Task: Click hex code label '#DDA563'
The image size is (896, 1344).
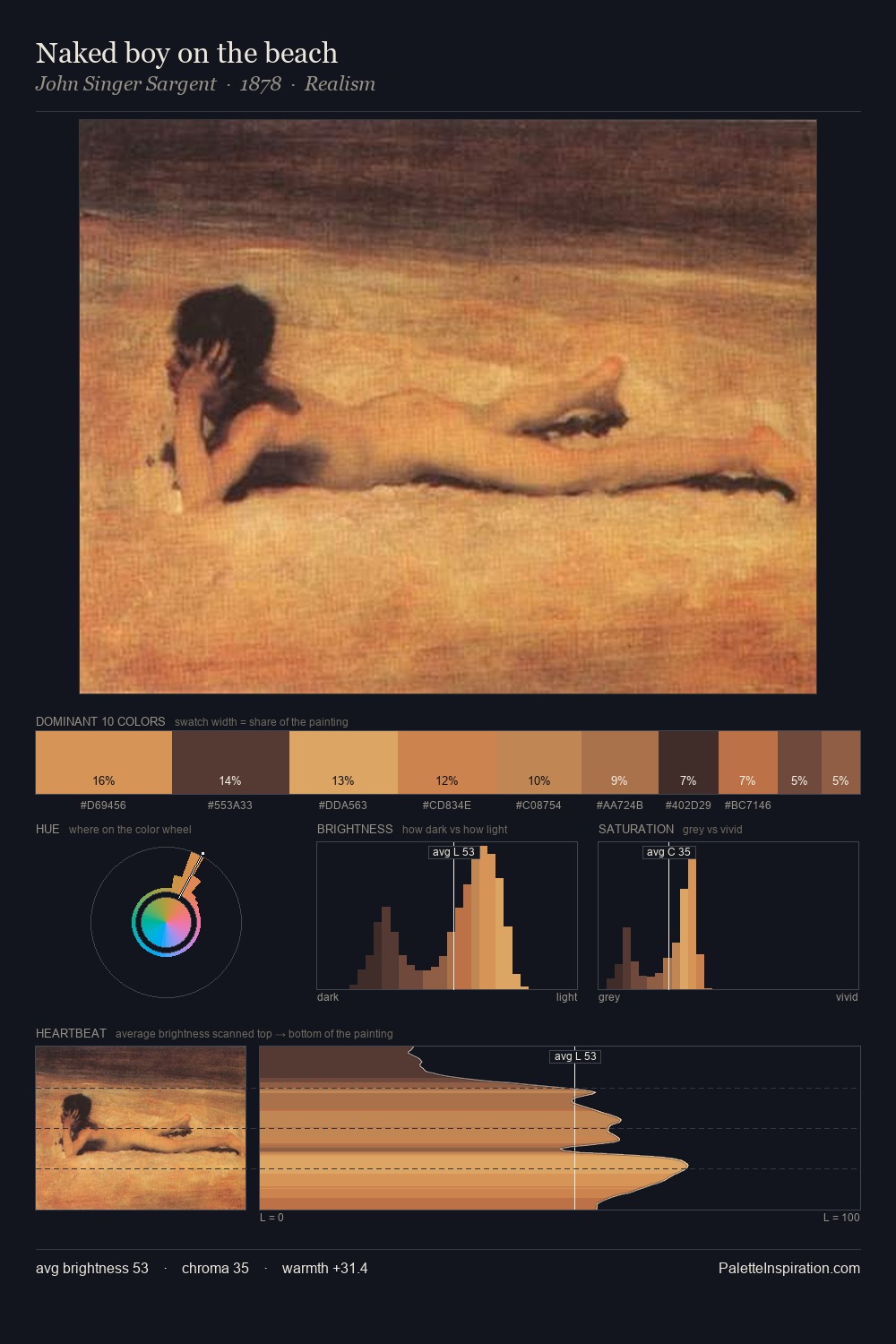Action: [343, 805]
